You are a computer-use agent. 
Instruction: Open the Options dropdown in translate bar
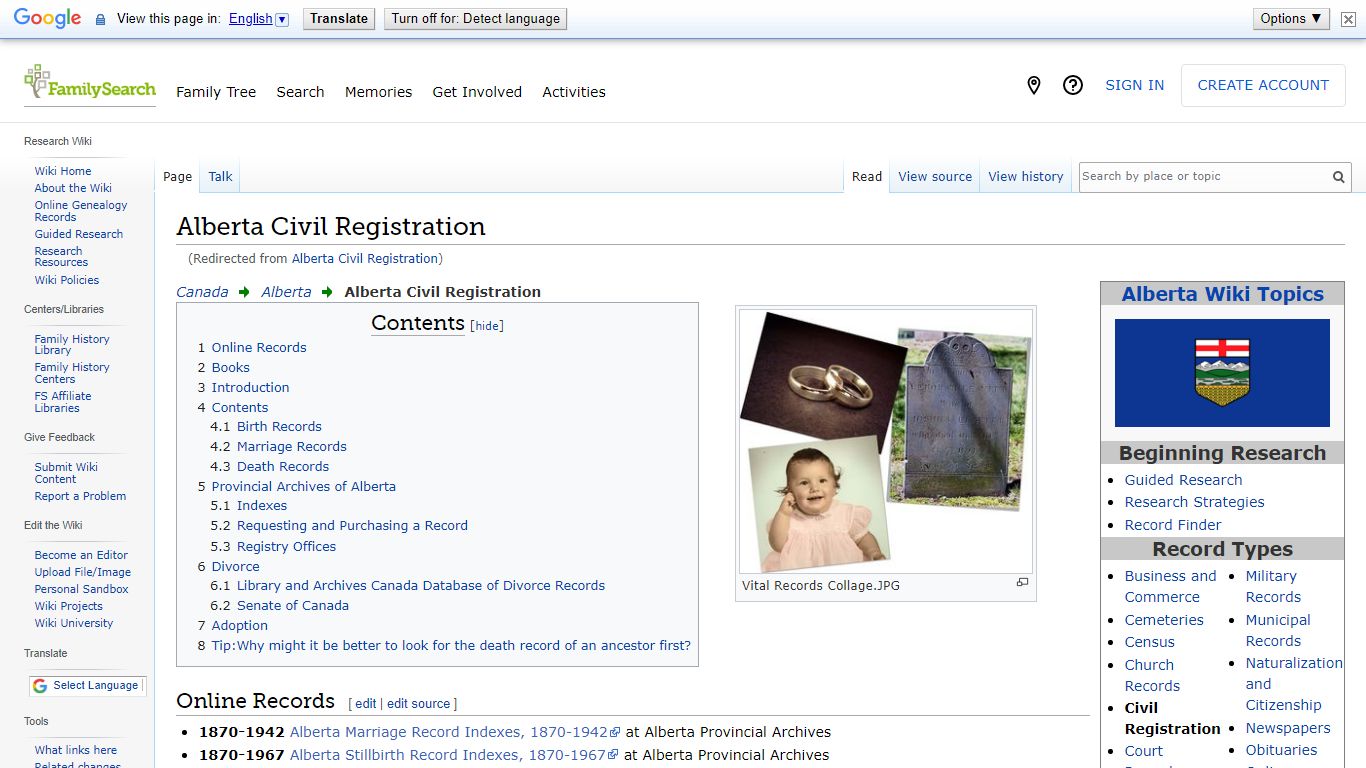1291,19
